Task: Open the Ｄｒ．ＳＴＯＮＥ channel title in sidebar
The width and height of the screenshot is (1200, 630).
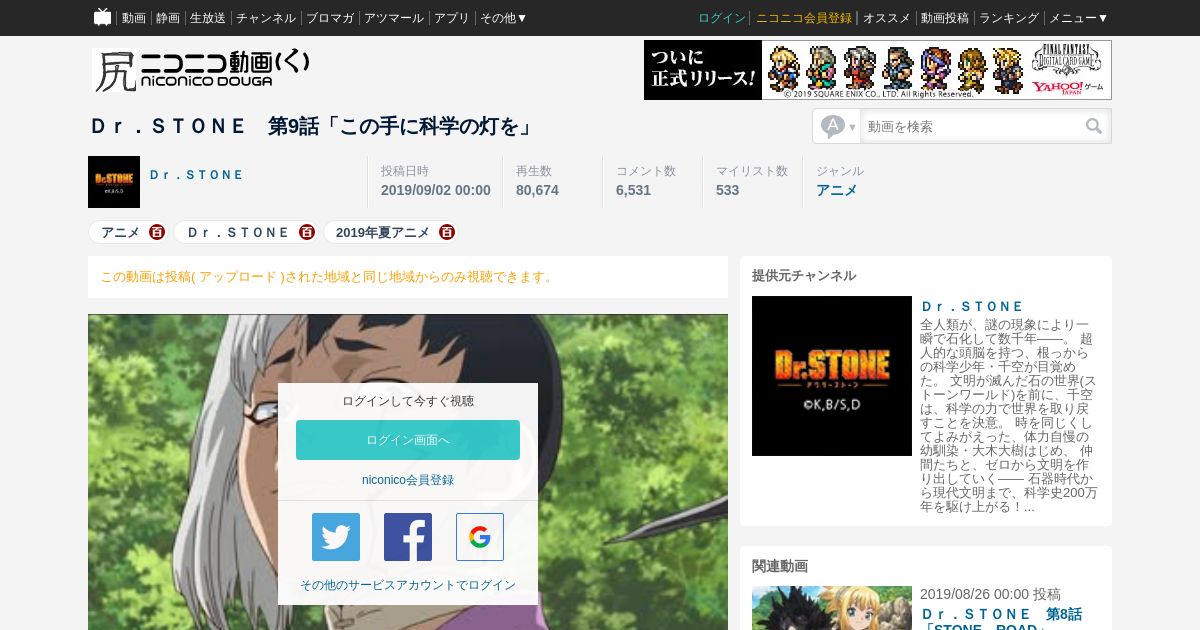Action: click(973, 307)
